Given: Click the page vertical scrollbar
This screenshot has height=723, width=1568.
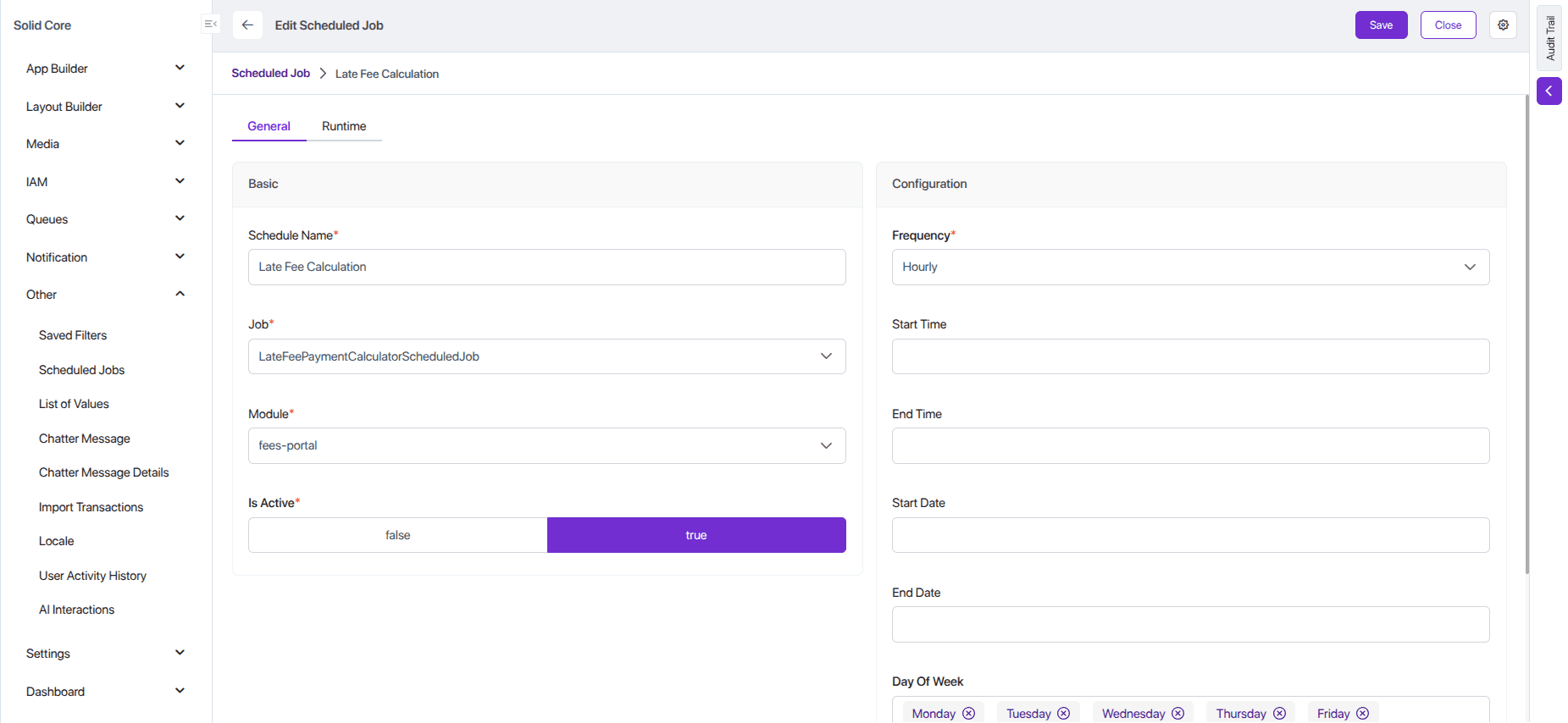Looking at the screenshot, I should click(x=1526, y=334).
